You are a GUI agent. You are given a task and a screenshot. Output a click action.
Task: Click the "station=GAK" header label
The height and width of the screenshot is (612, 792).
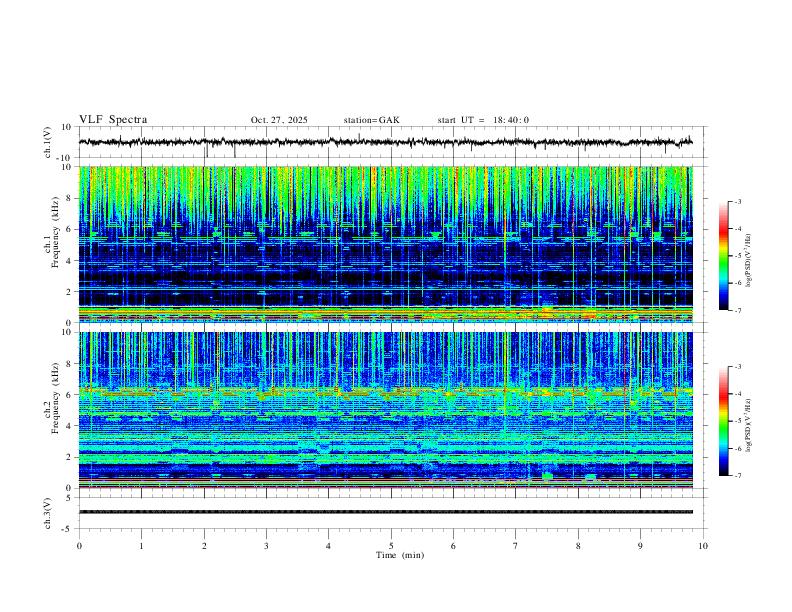tap(371, 120)
